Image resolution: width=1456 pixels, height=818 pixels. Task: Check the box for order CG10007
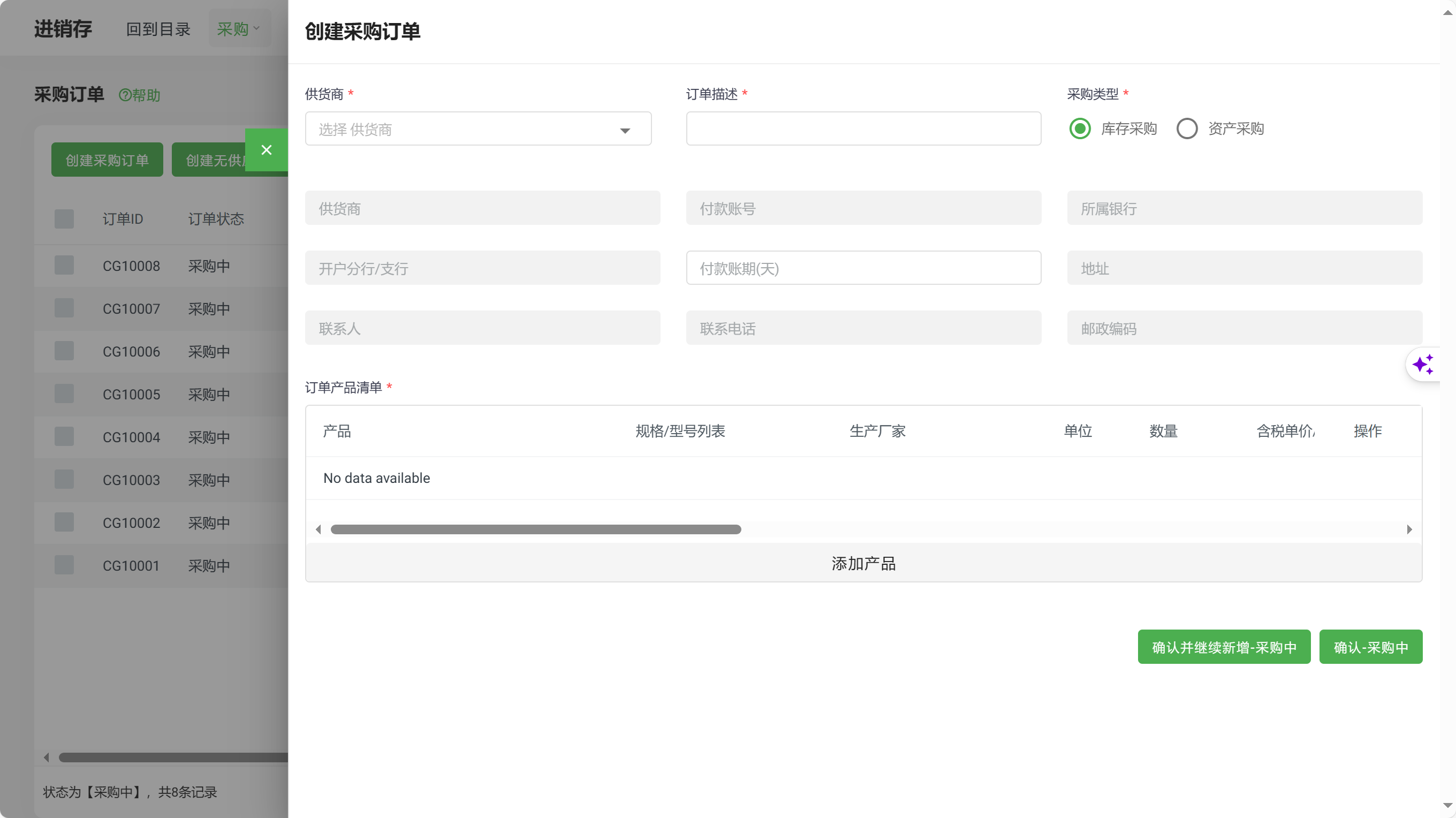64,308
